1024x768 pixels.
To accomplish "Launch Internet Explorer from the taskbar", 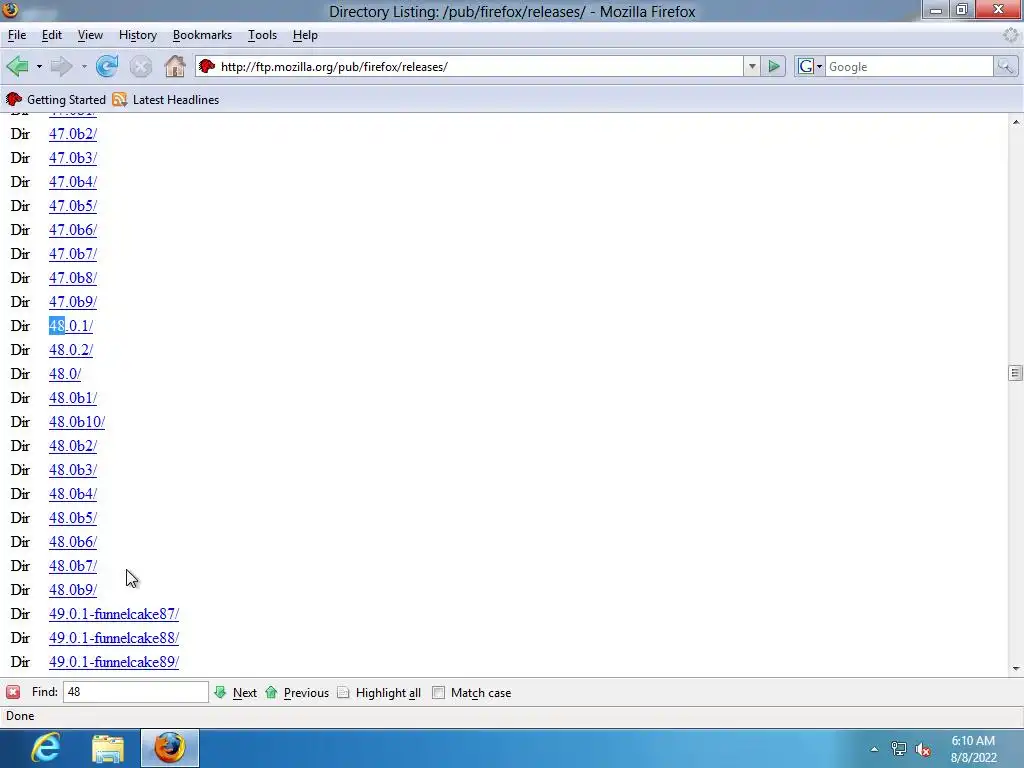I will click(46, 748).
